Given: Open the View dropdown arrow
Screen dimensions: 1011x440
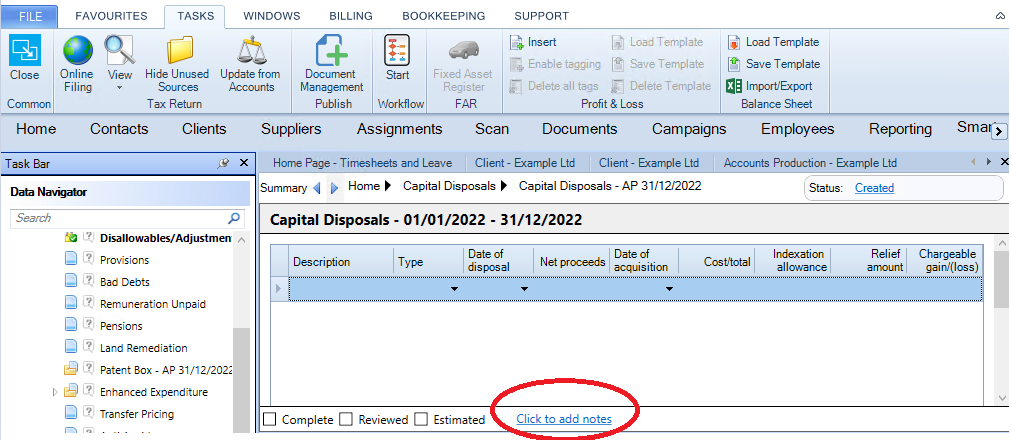Looking at the screenshot, I should pyautogui.click(x=119, y=88).
